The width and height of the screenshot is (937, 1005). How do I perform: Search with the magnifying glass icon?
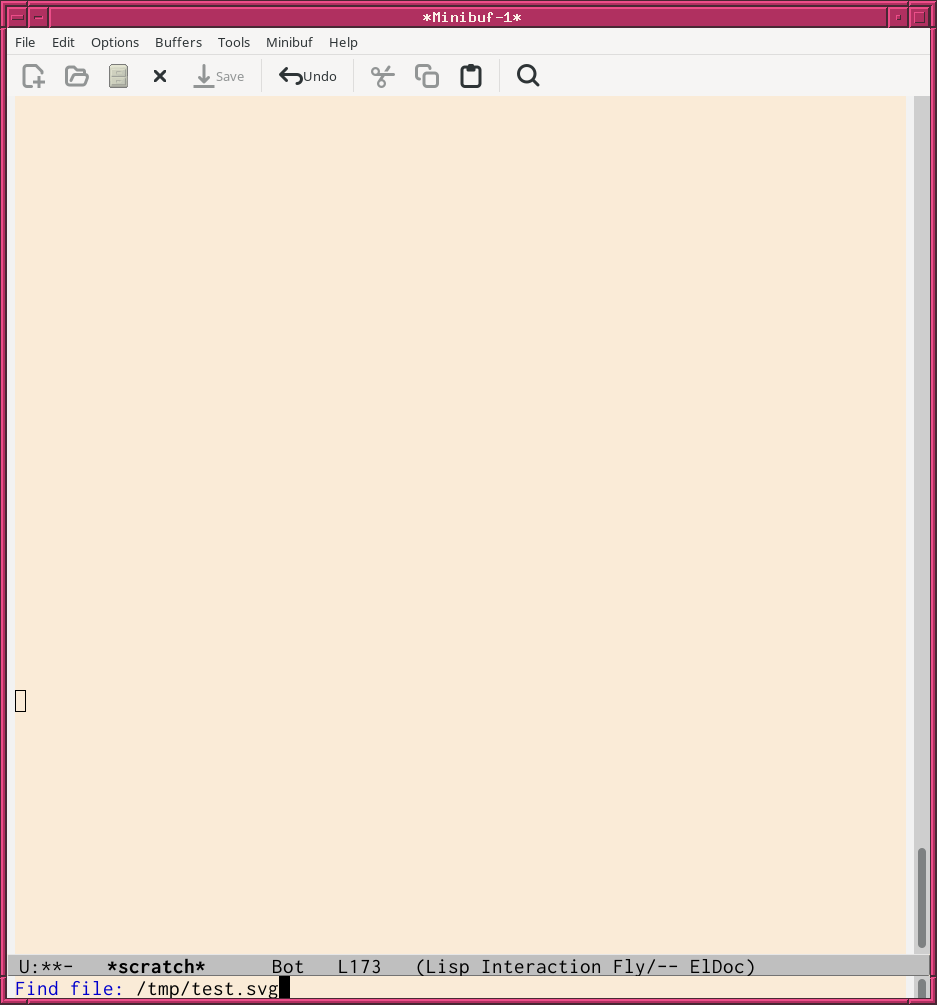click(x=528, y=76)
